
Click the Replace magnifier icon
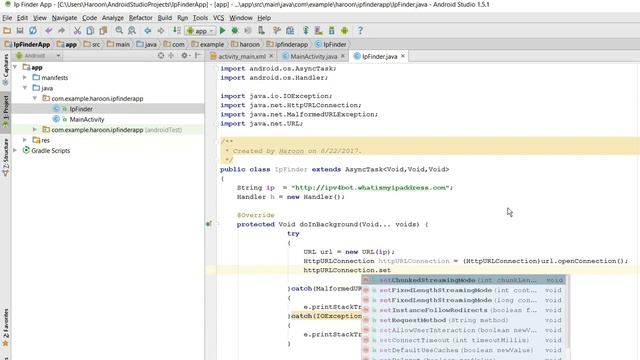pyautogui.click(x=132, y=31)
